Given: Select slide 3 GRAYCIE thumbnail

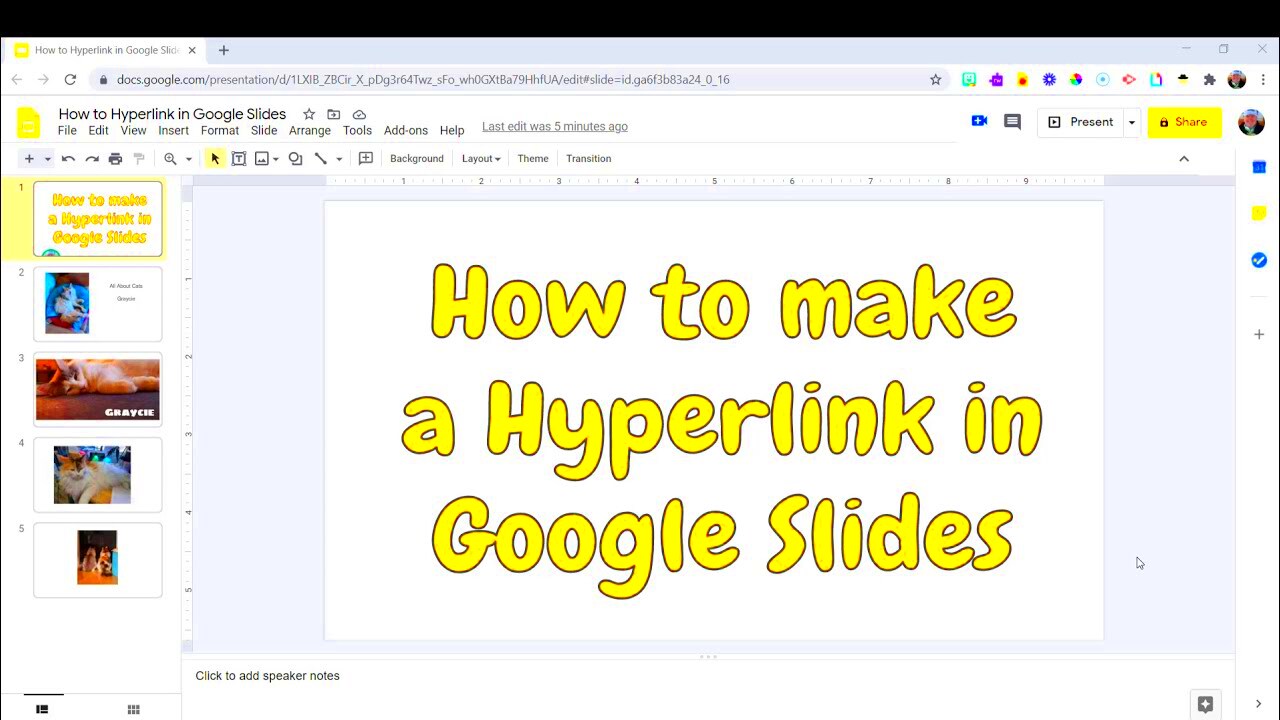Looking at the screenshot, I should point(98,389).
